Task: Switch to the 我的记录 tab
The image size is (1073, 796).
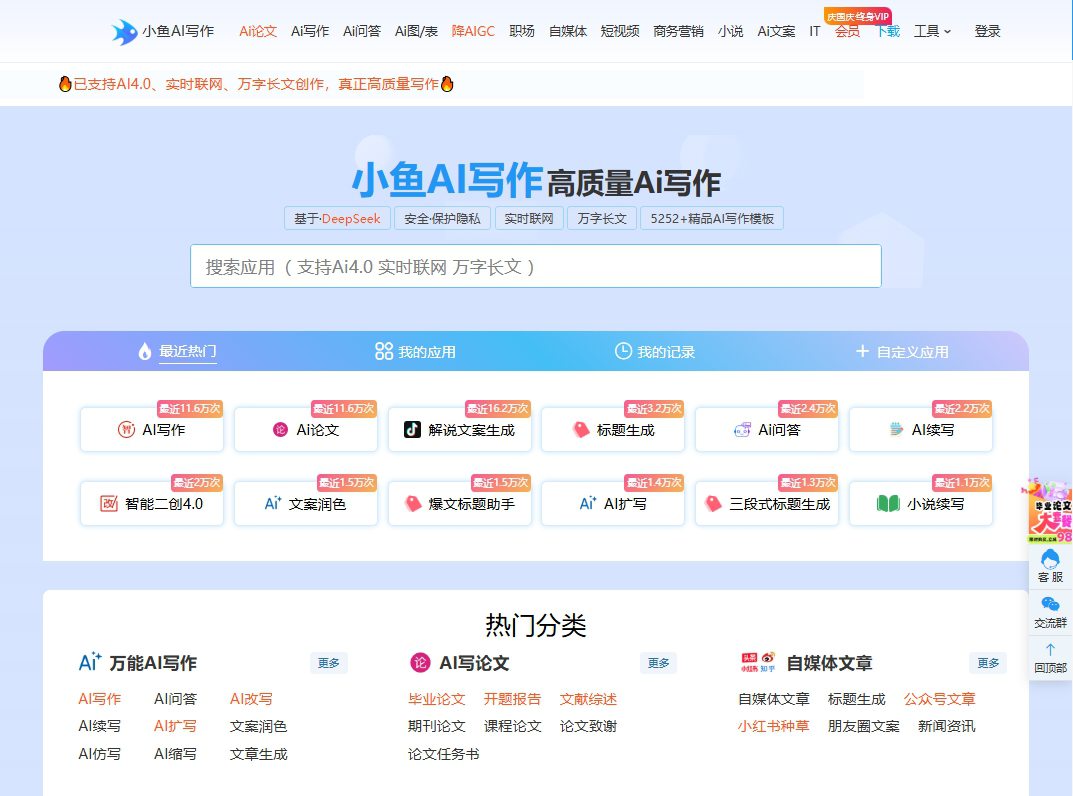Action: [x=659, y=351]
